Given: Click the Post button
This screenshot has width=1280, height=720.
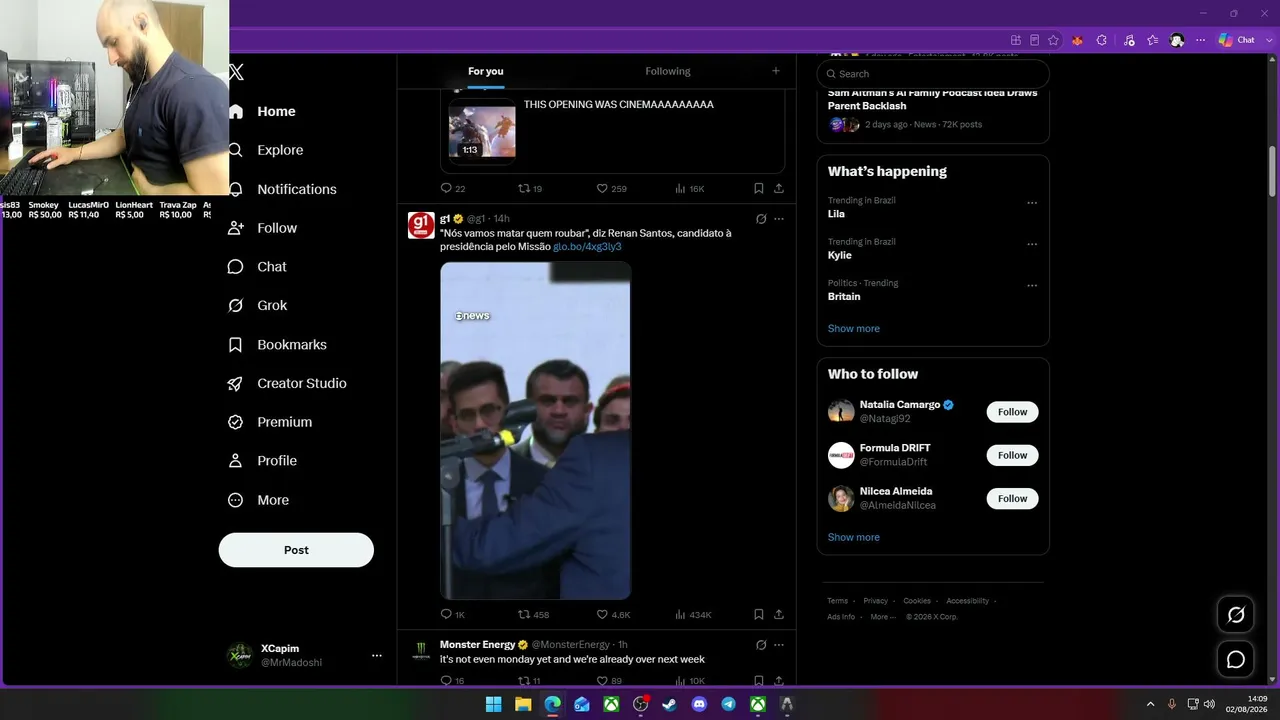Looking at the screenshot, I should 296,550.
